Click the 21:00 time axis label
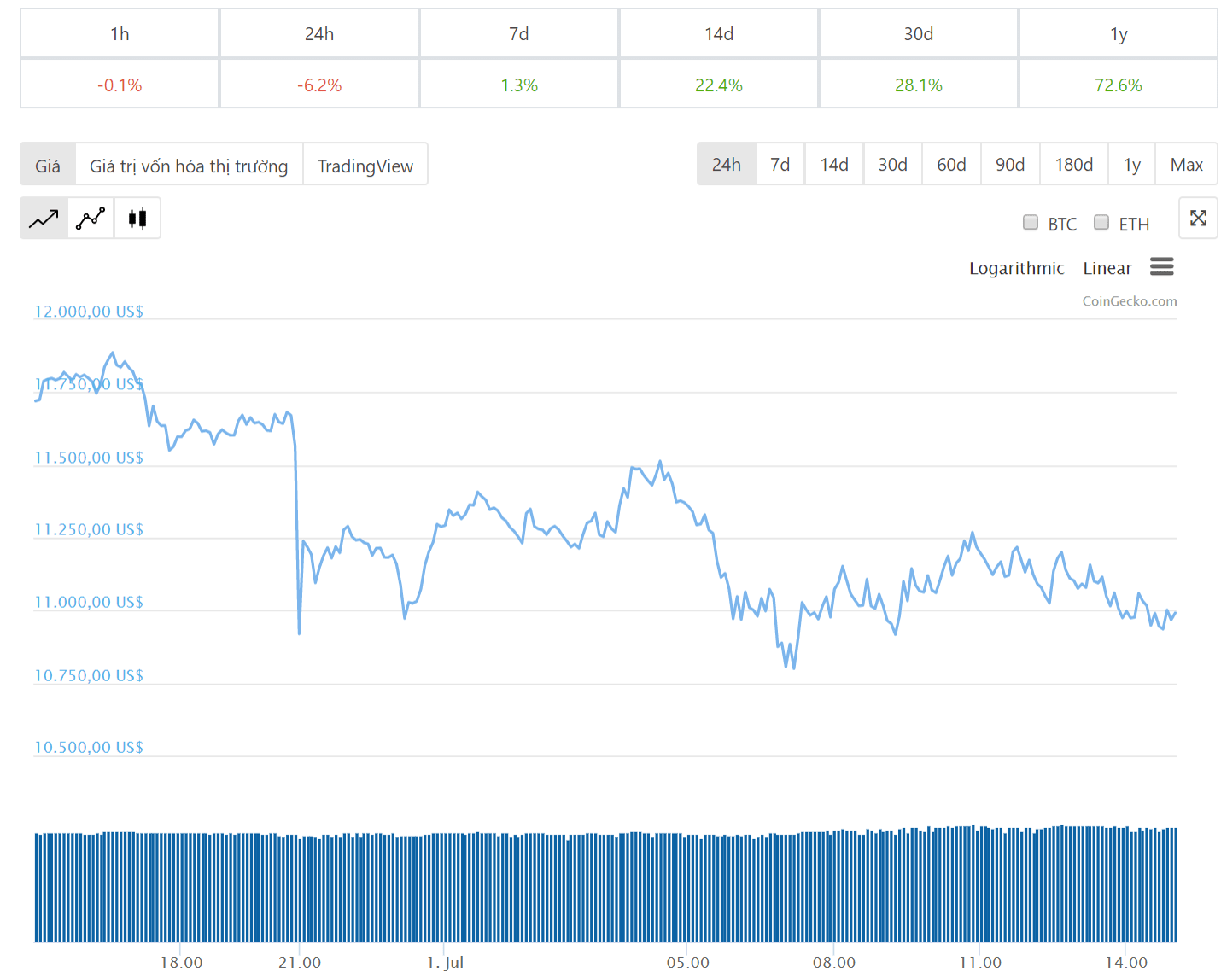 click(300, 962)
